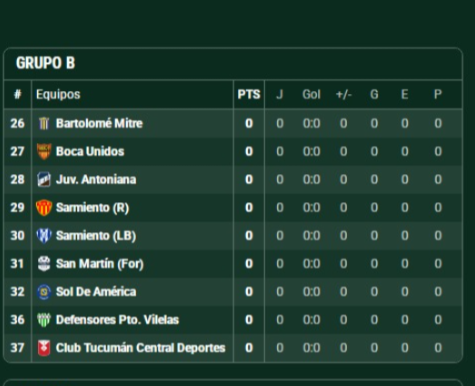The height and width of the screenshot is (386, 475).
Task: Click the Sol De América round badge
Action: pyautogui.click(x=44, y=292)
